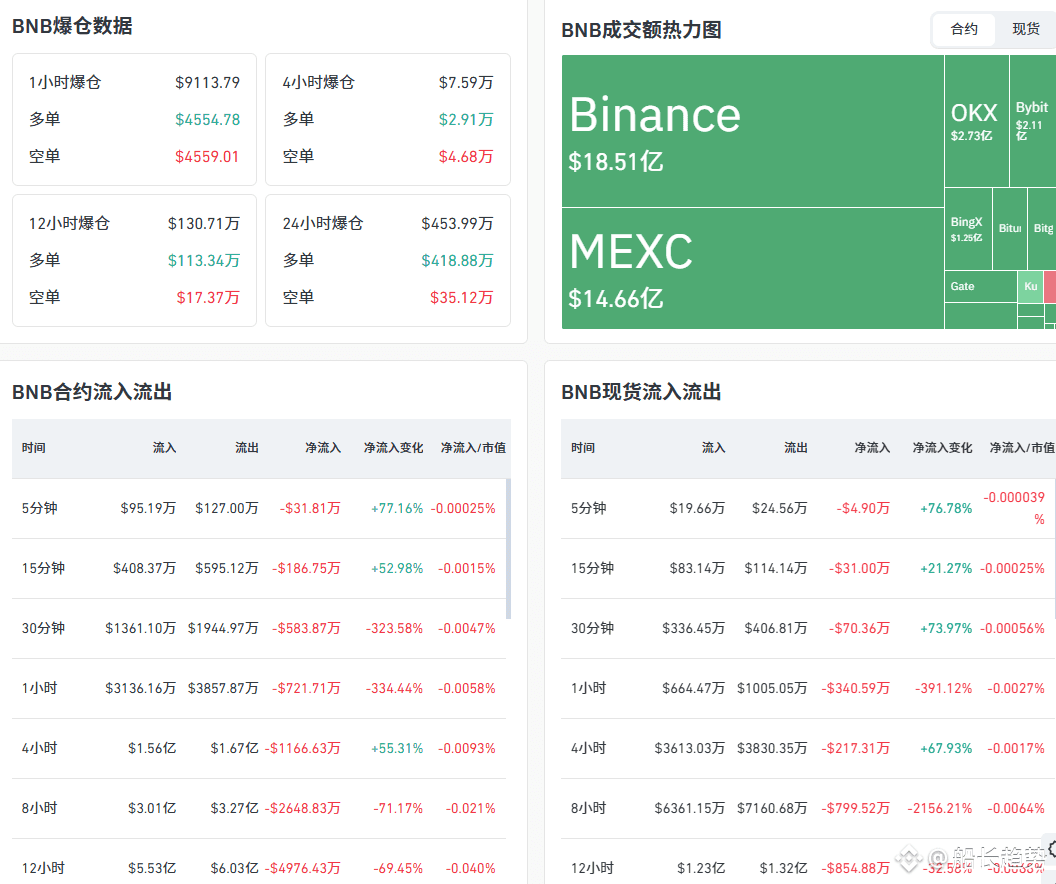Open the 1小时爆仓 liquidation card

tap(134, 119)
